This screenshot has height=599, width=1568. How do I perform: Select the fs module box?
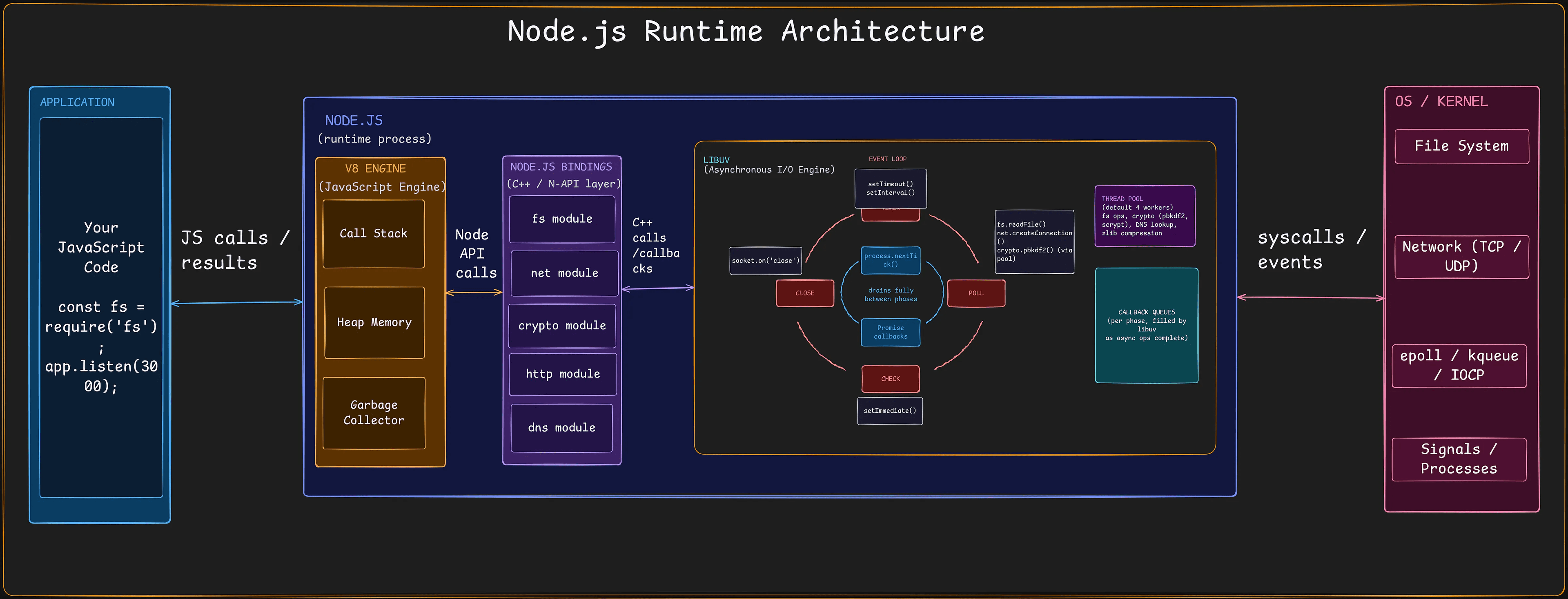(562, 219)
